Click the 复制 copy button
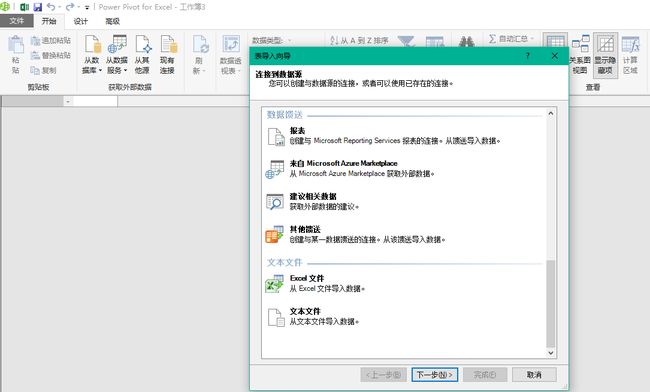650x392 pixels. tap(44, 70)
